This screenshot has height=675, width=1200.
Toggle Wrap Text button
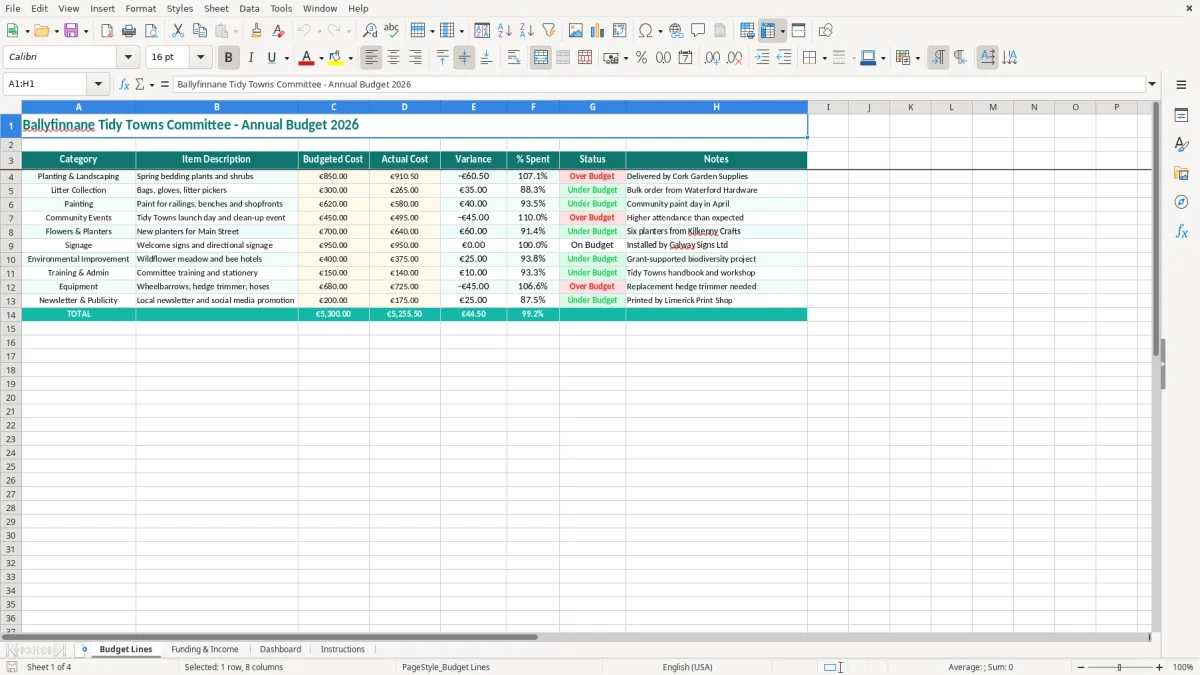coord(514,58)
